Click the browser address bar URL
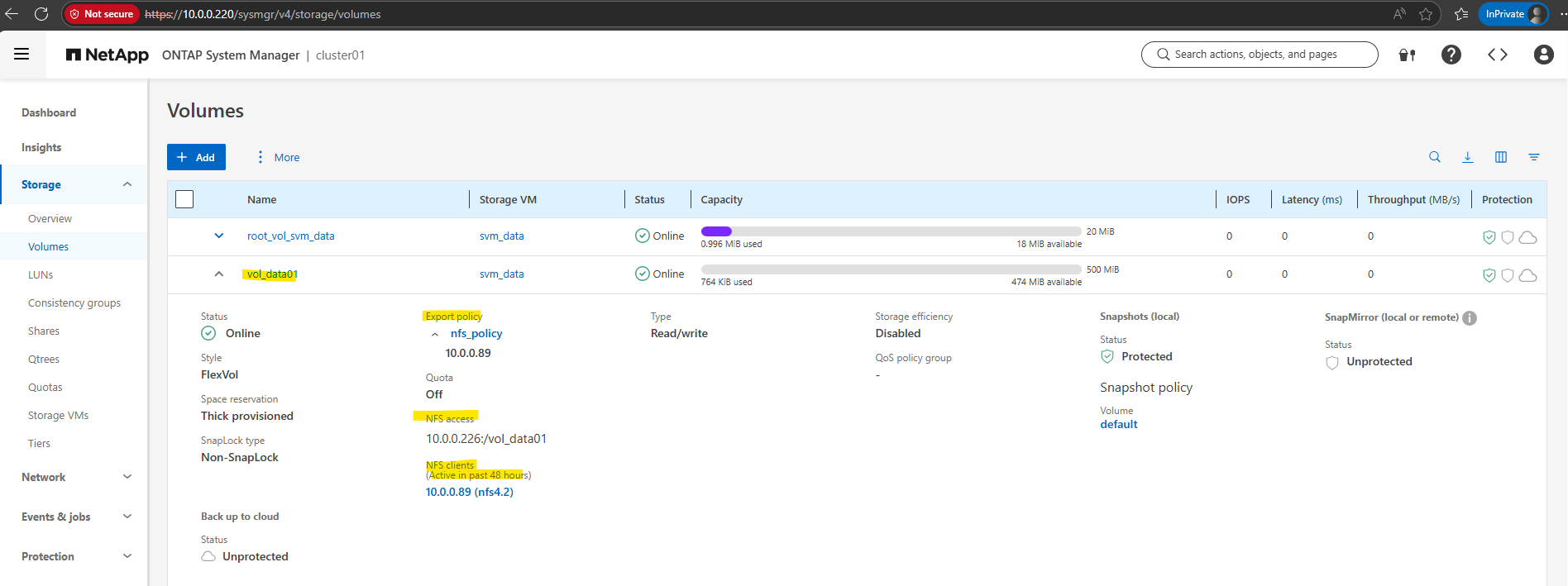This screenshot has width=1568, height=586. tap(263, 14)
